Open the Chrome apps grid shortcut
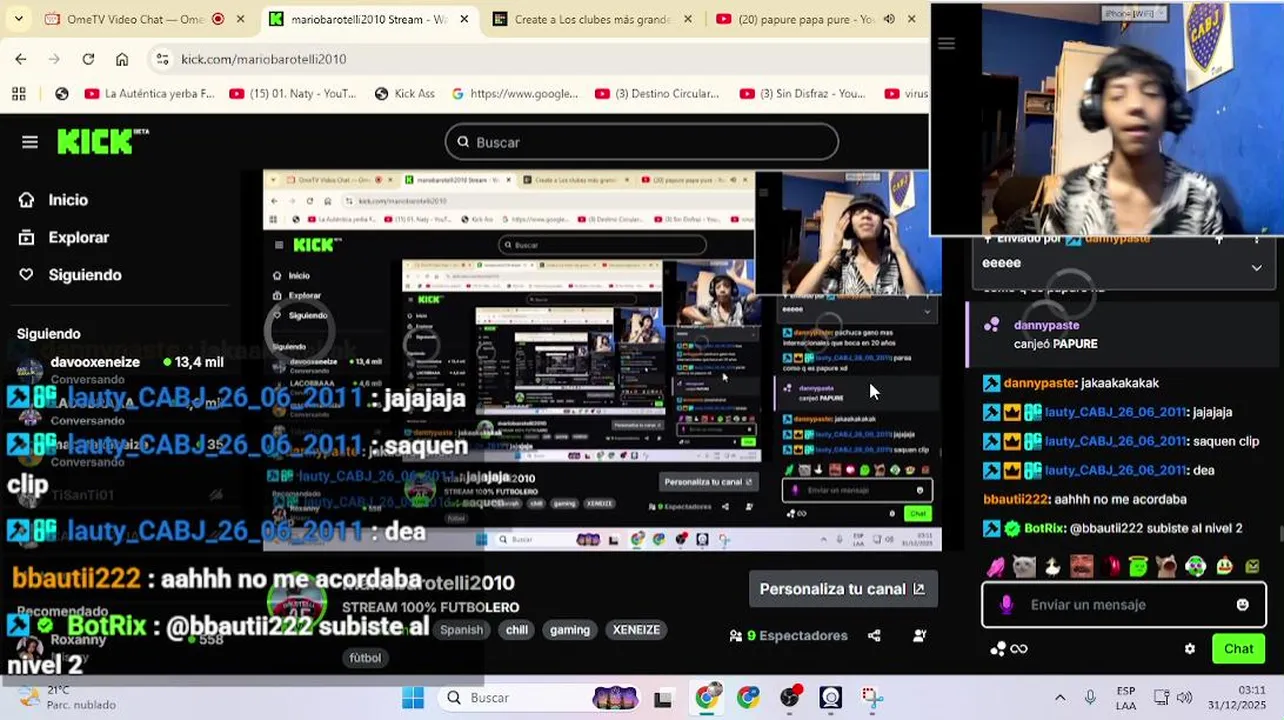The height and width of the screenshot is (720, 1284). [x=19, y=94]
